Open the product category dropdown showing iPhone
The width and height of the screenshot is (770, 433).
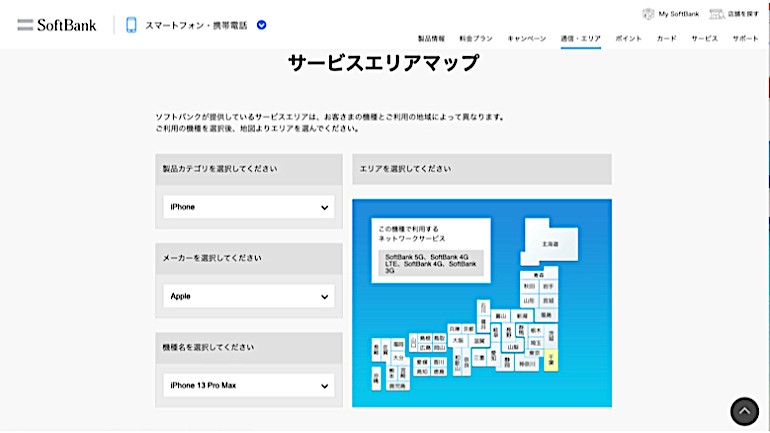(x=248, y=207)
